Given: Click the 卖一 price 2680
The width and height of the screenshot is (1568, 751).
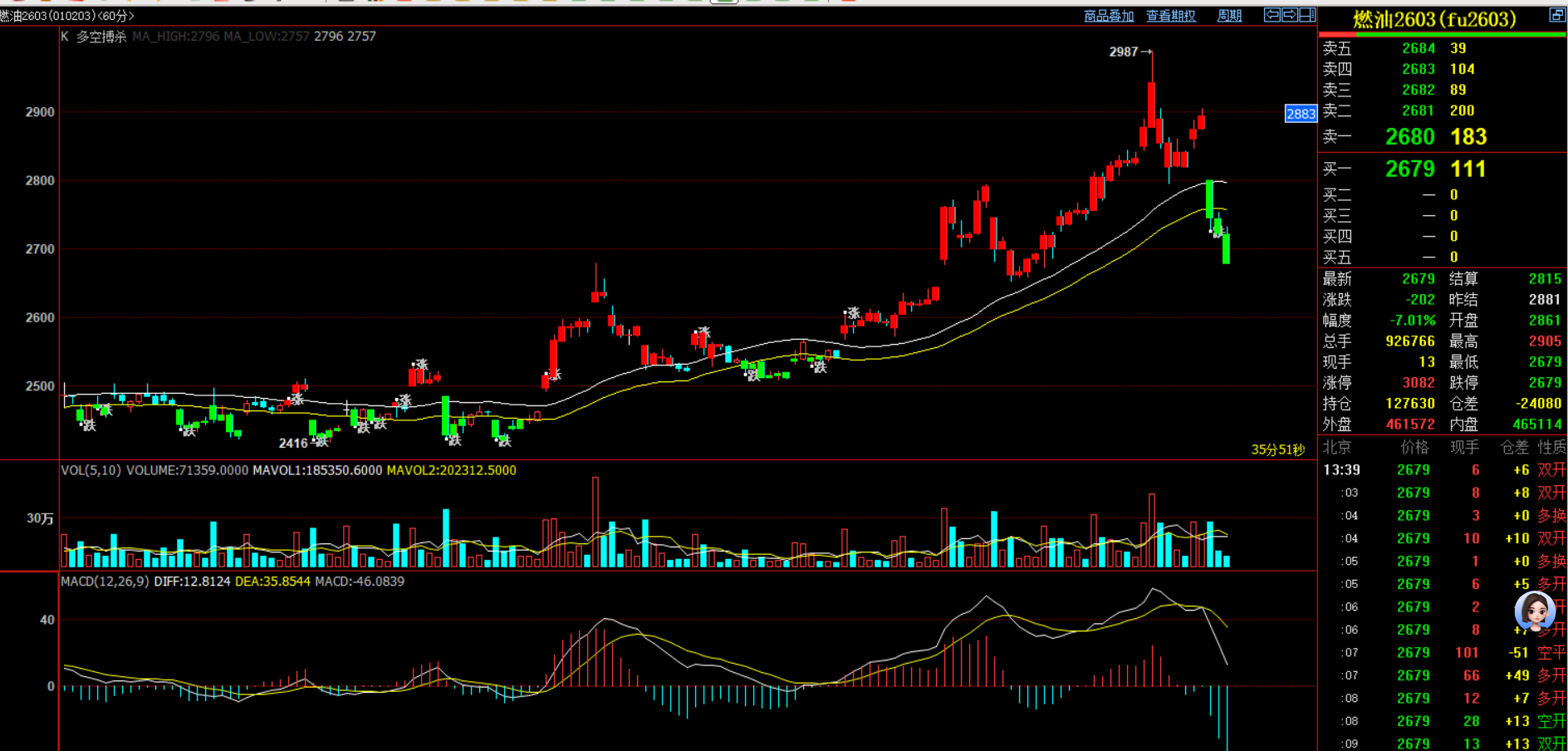Looking at the screenshot, I should [x=1410, y=136].
